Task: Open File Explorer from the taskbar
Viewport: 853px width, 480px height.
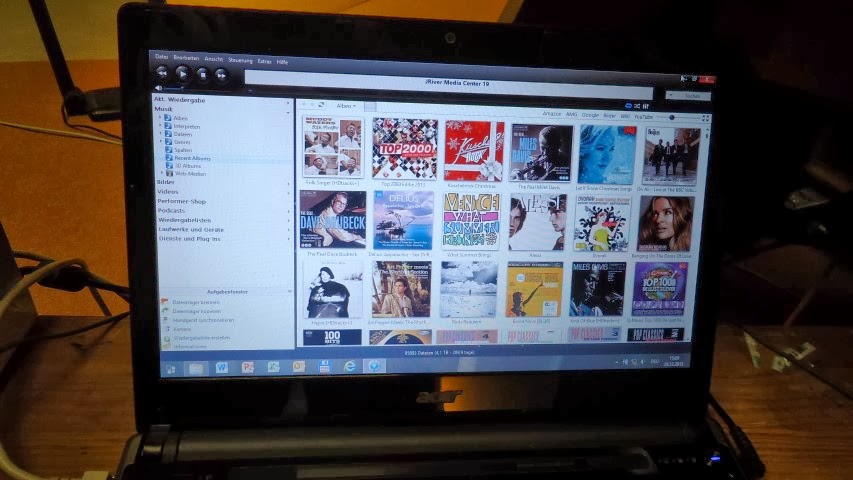Action: (196, 368)
